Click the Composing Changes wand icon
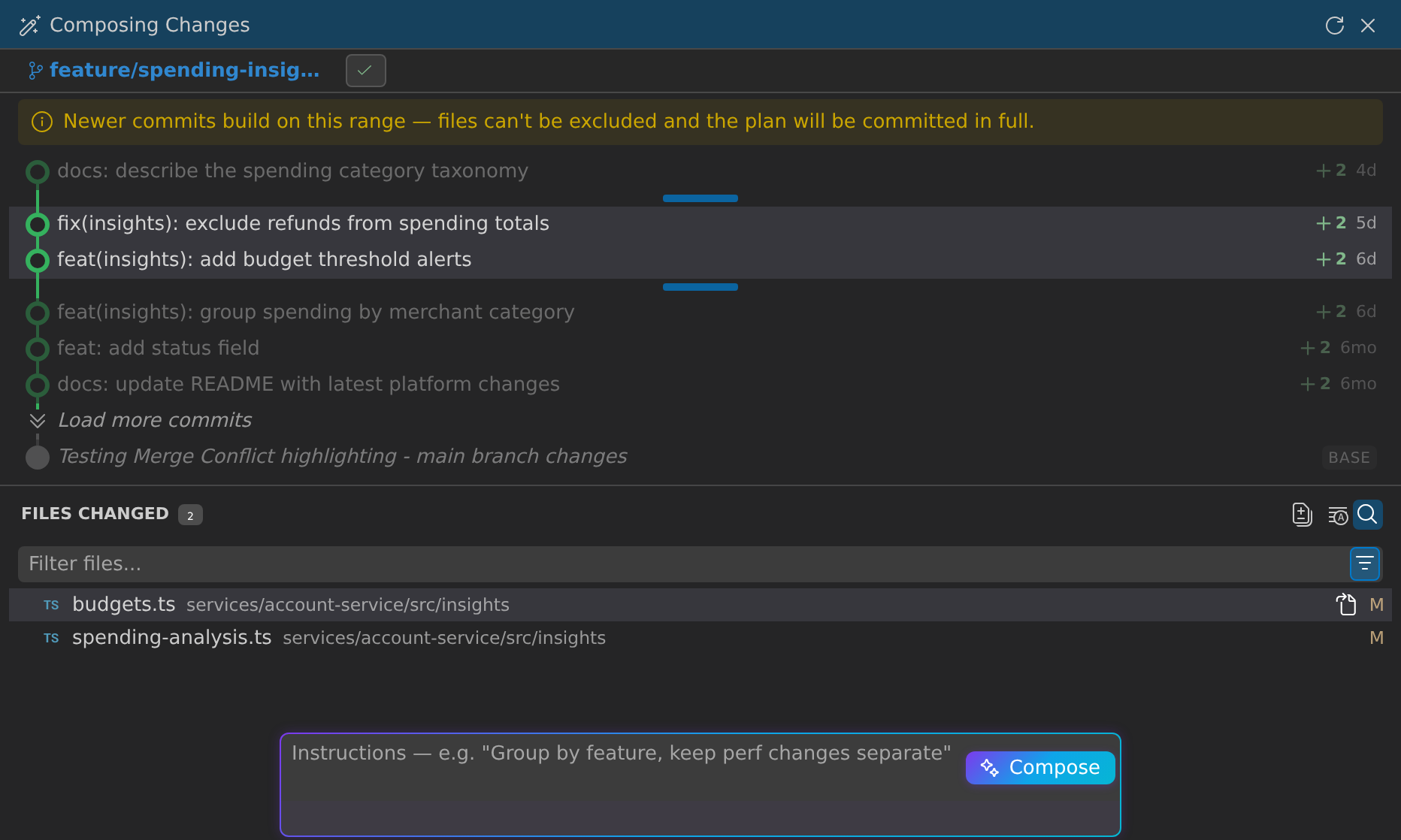This screenshot has width=1401, height=840. coord(29,26)
